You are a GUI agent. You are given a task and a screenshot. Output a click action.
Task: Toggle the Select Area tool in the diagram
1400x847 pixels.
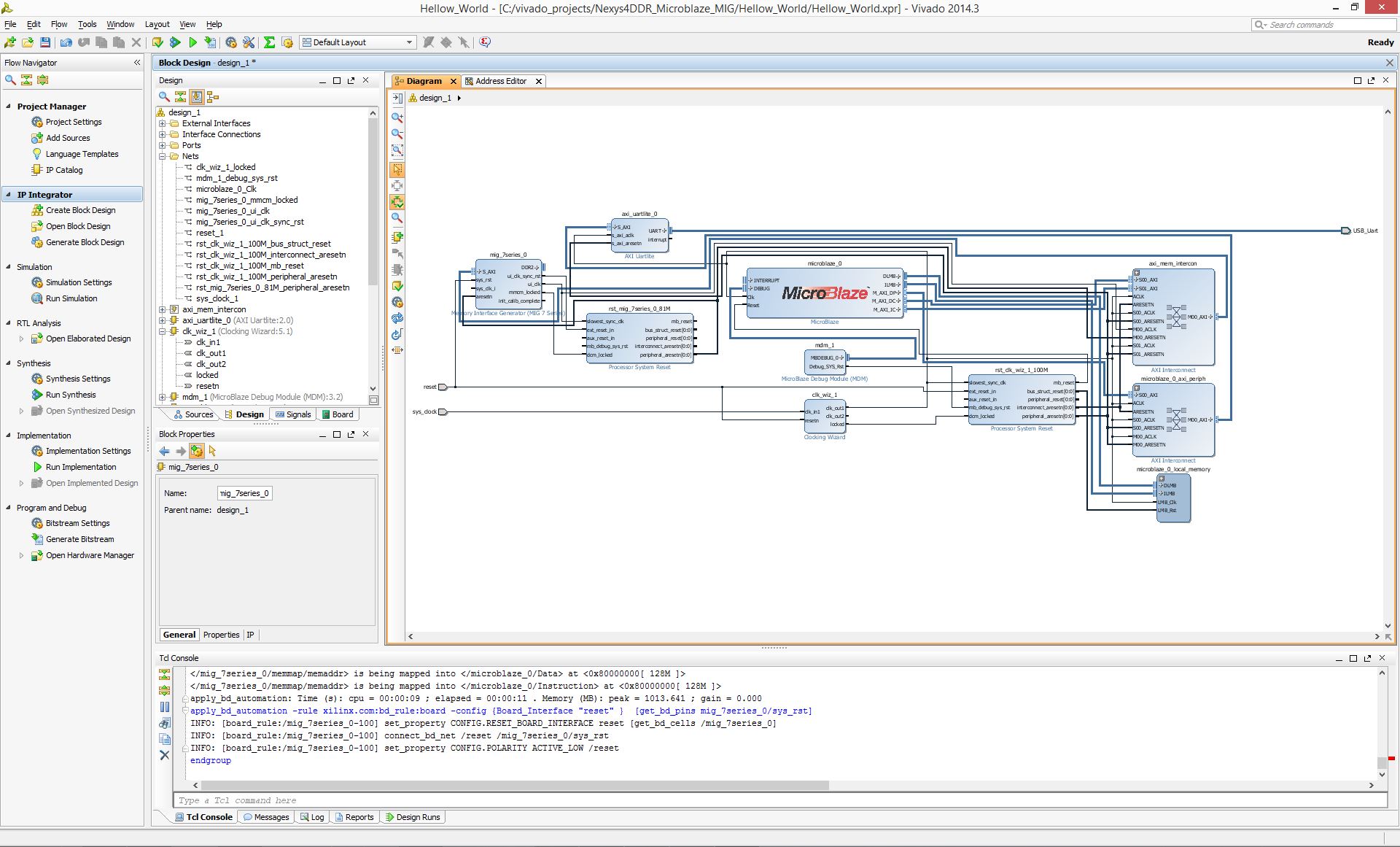pos(397,169)
